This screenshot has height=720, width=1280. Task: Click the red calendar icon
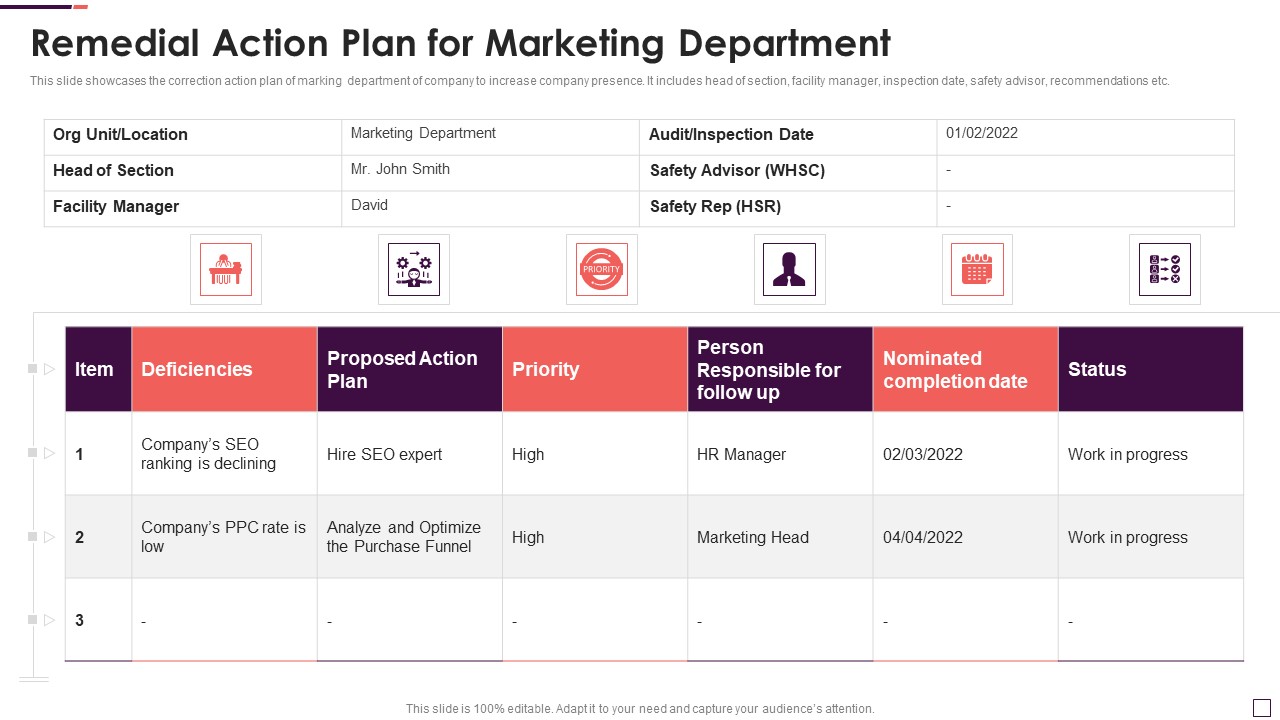point(977,269)
